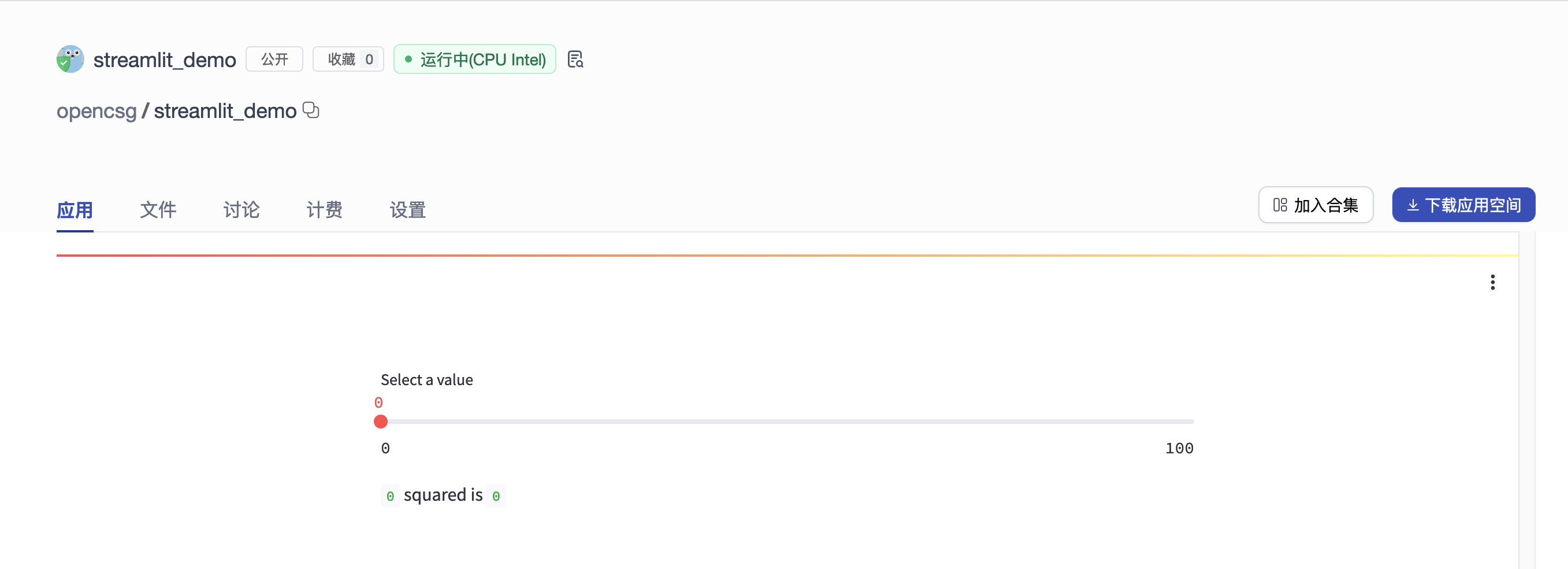Open the 文件 tab
1568x569 pixels.
click(x=158, y=209)
